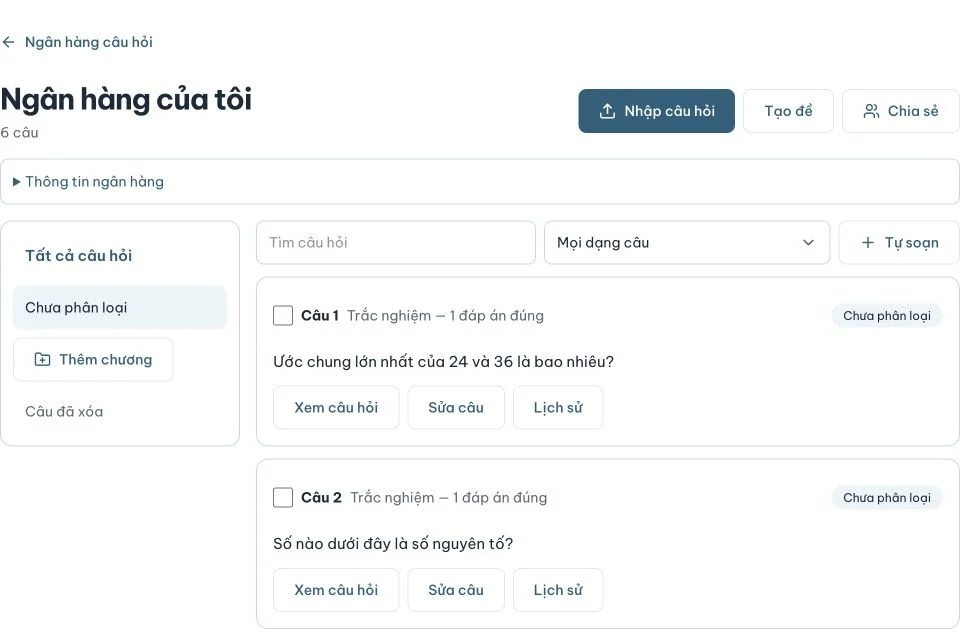Click the back arrow icon beside Ngân hàng câu hỏi

point(9,42)
